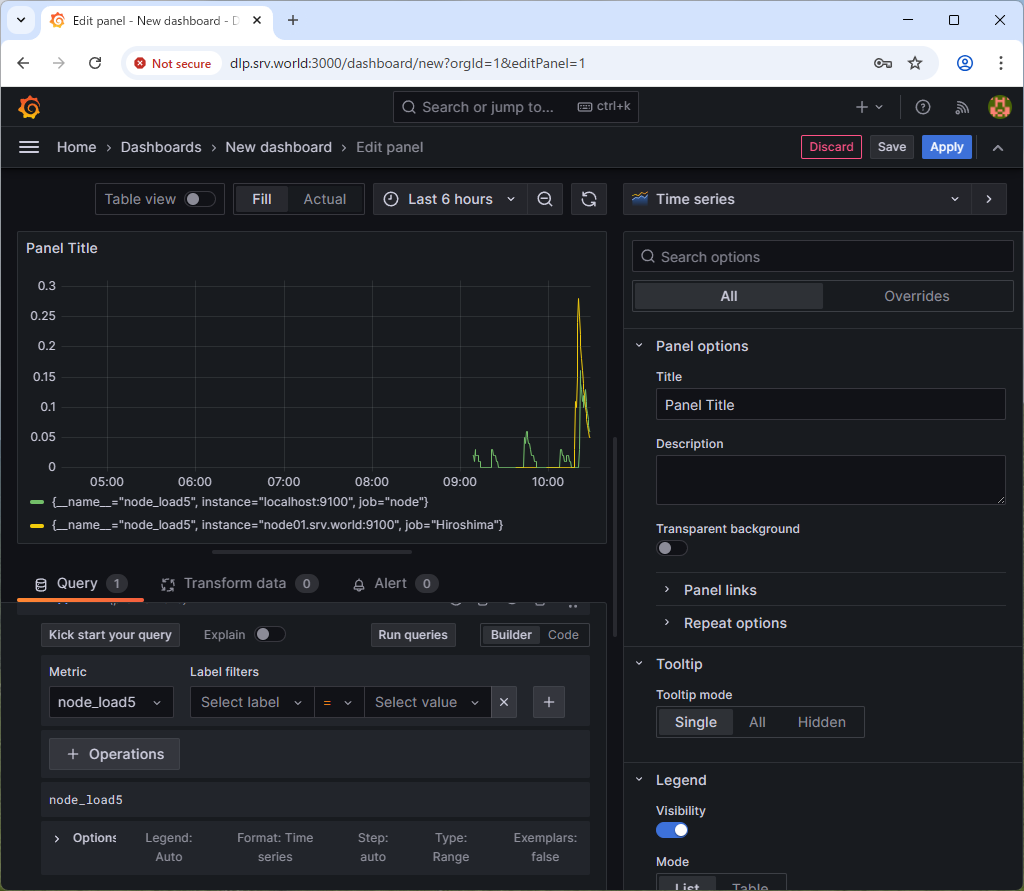Screen dimensions: 1024x891
Task: Toggle the Explain switch
Action: coord(269,634)
